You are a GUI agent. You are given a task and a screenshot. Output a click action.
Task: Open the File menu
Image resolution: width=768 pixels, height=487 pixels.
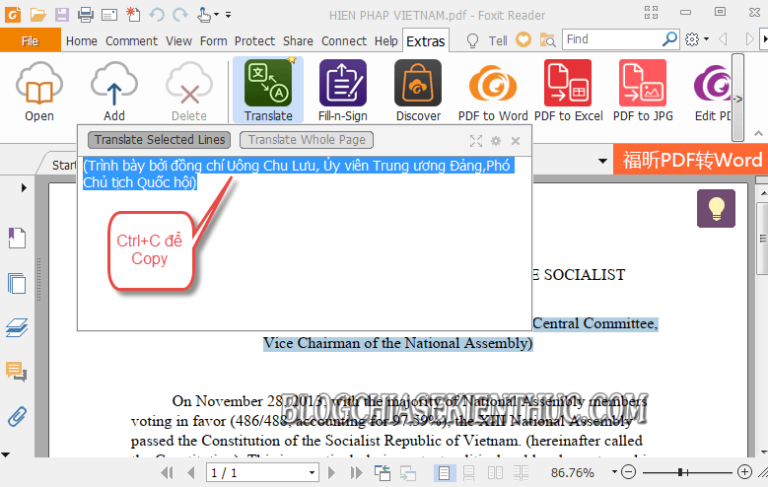(30, 41)
